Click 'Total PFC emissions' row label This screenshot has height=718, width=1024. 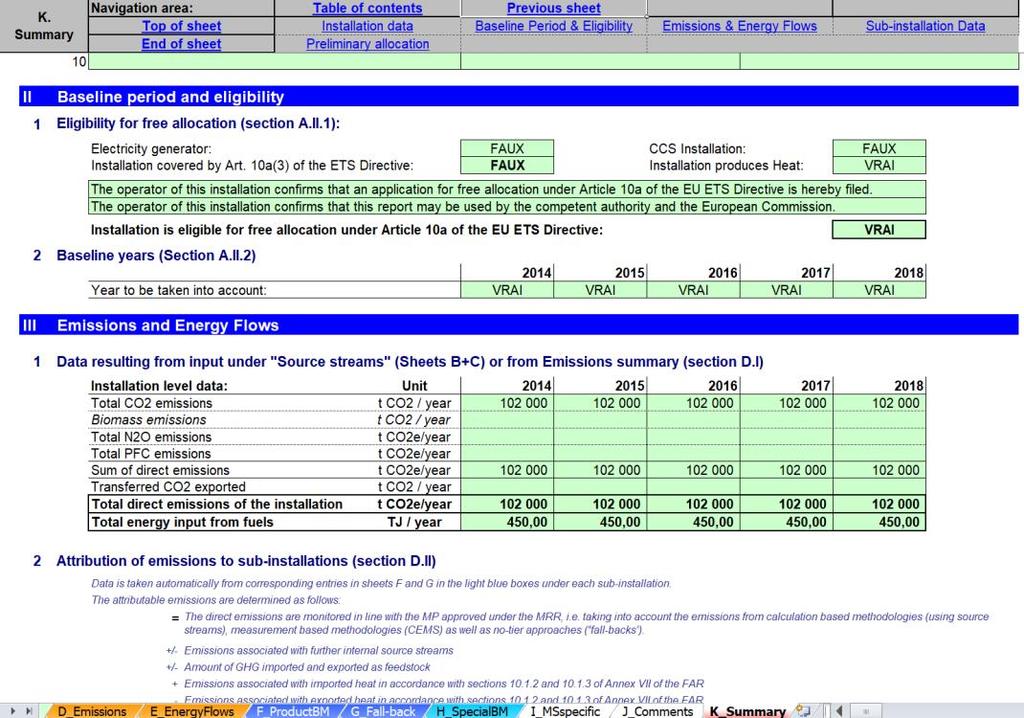[x=151, y=453]
